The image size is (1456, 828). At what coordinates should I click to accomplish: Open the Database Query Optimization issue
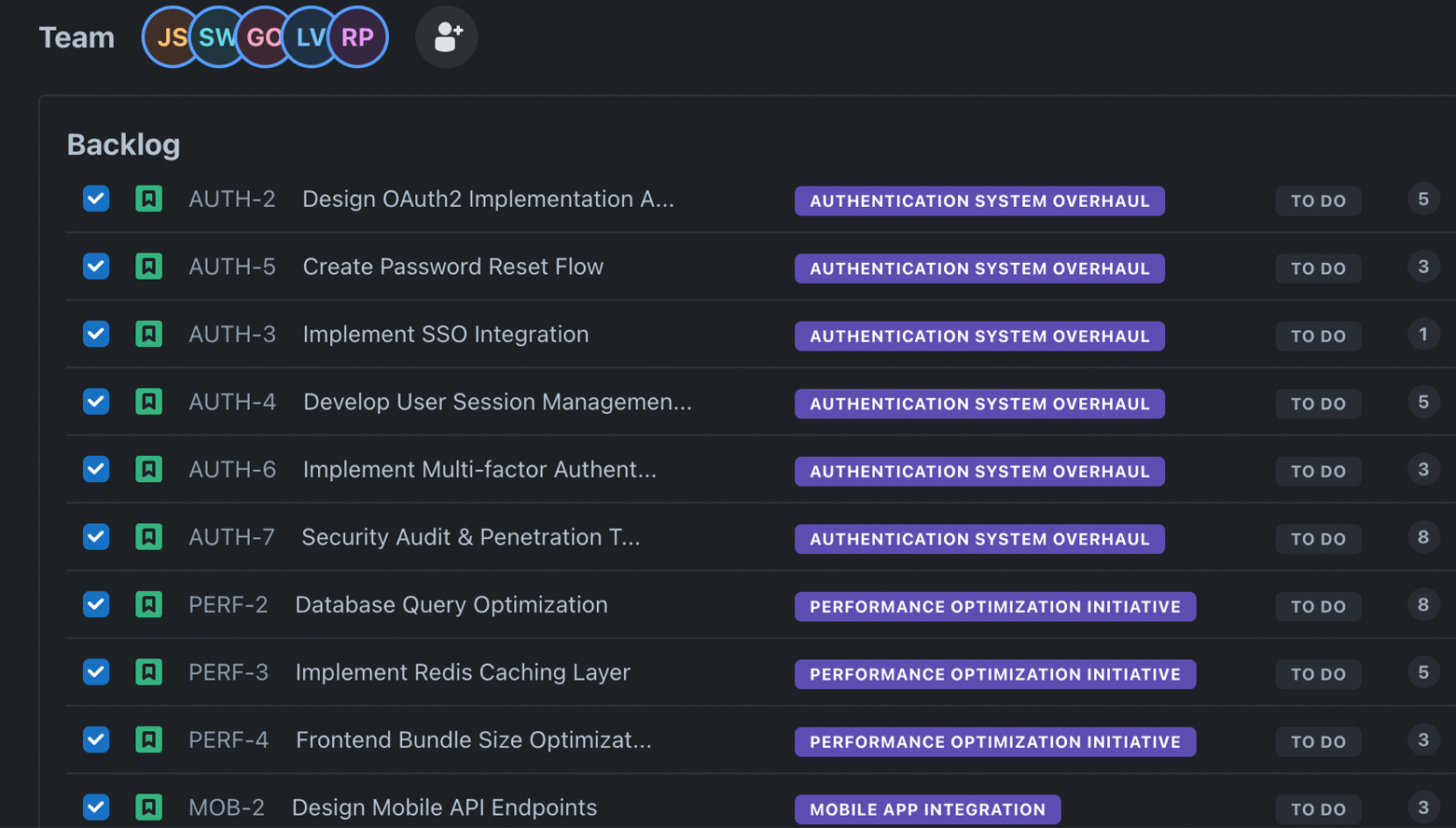pos(451,604)
